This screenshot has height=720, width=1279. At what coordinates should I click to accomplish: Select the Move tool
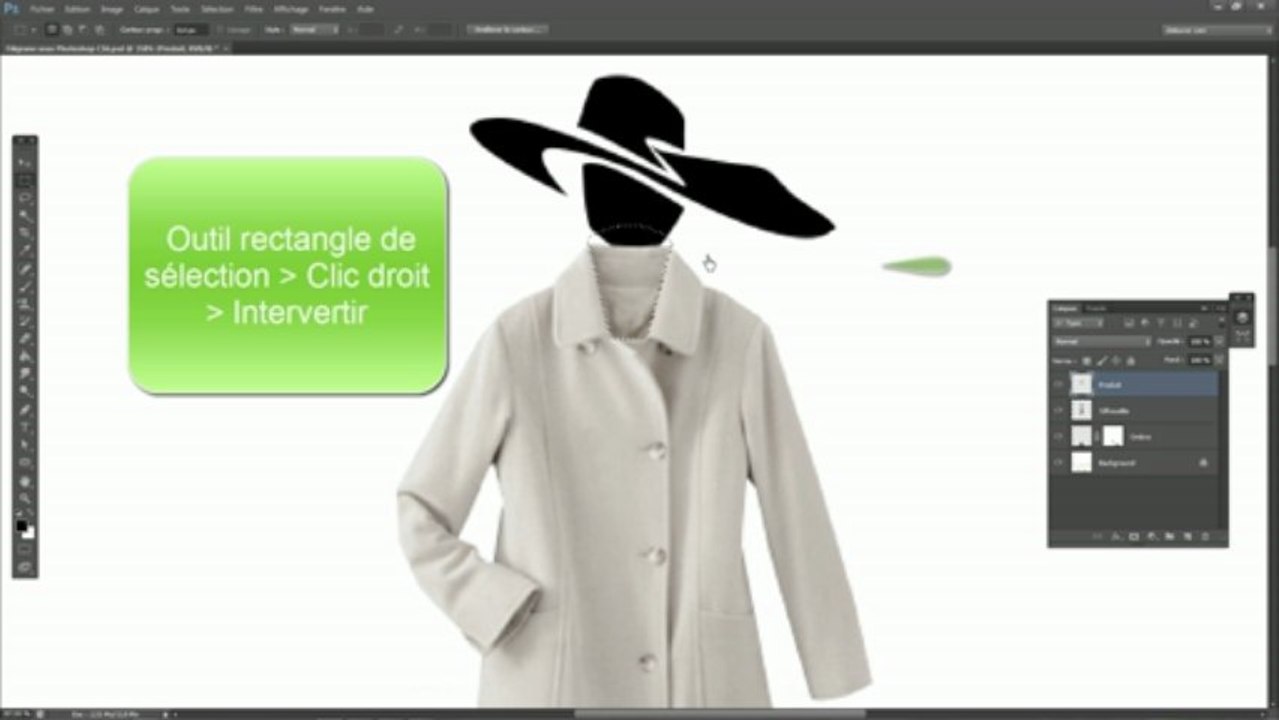pyautogui.click(x=25, y=160)
